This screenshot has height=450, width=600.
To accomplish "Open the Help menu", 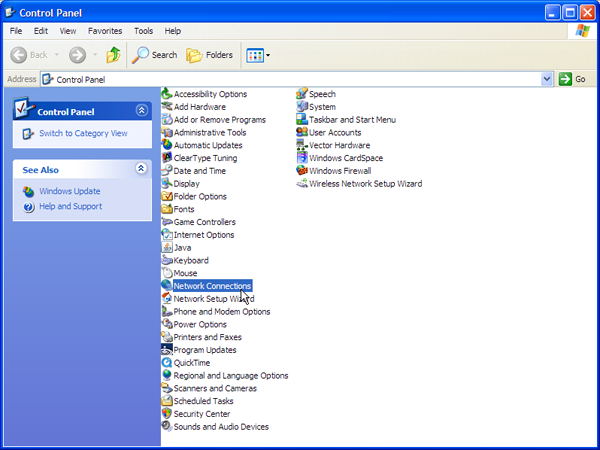I will [173, 31].
